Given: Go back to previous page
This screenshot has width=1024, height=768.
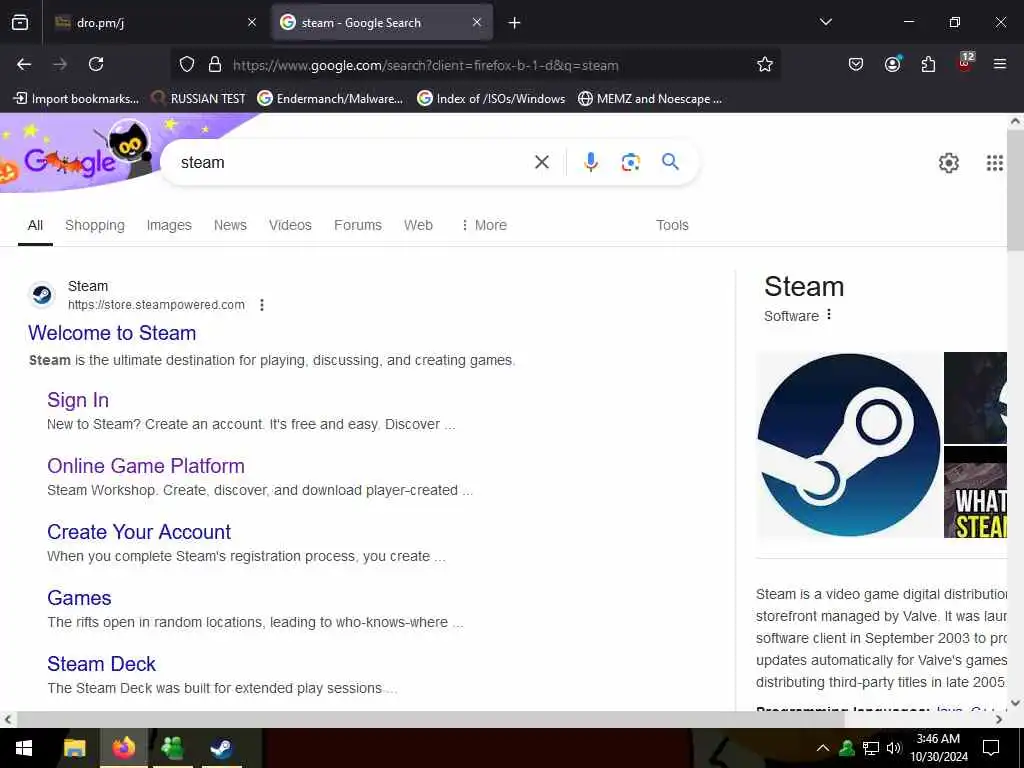Looking at the screenshot, I should point(24,64).
